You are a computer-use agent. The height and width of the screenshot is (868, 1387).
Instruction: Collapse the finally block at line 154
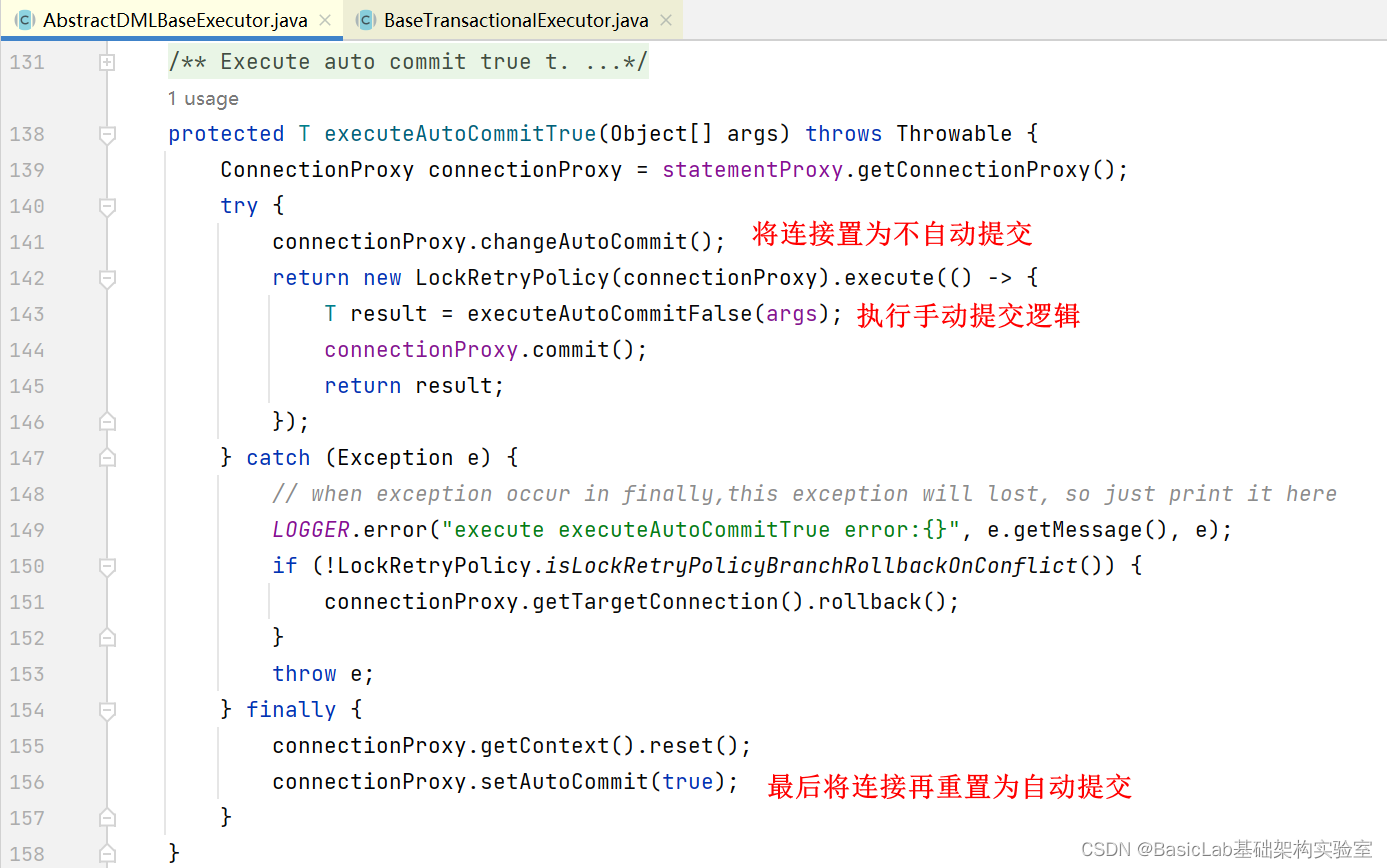[107, 710]
